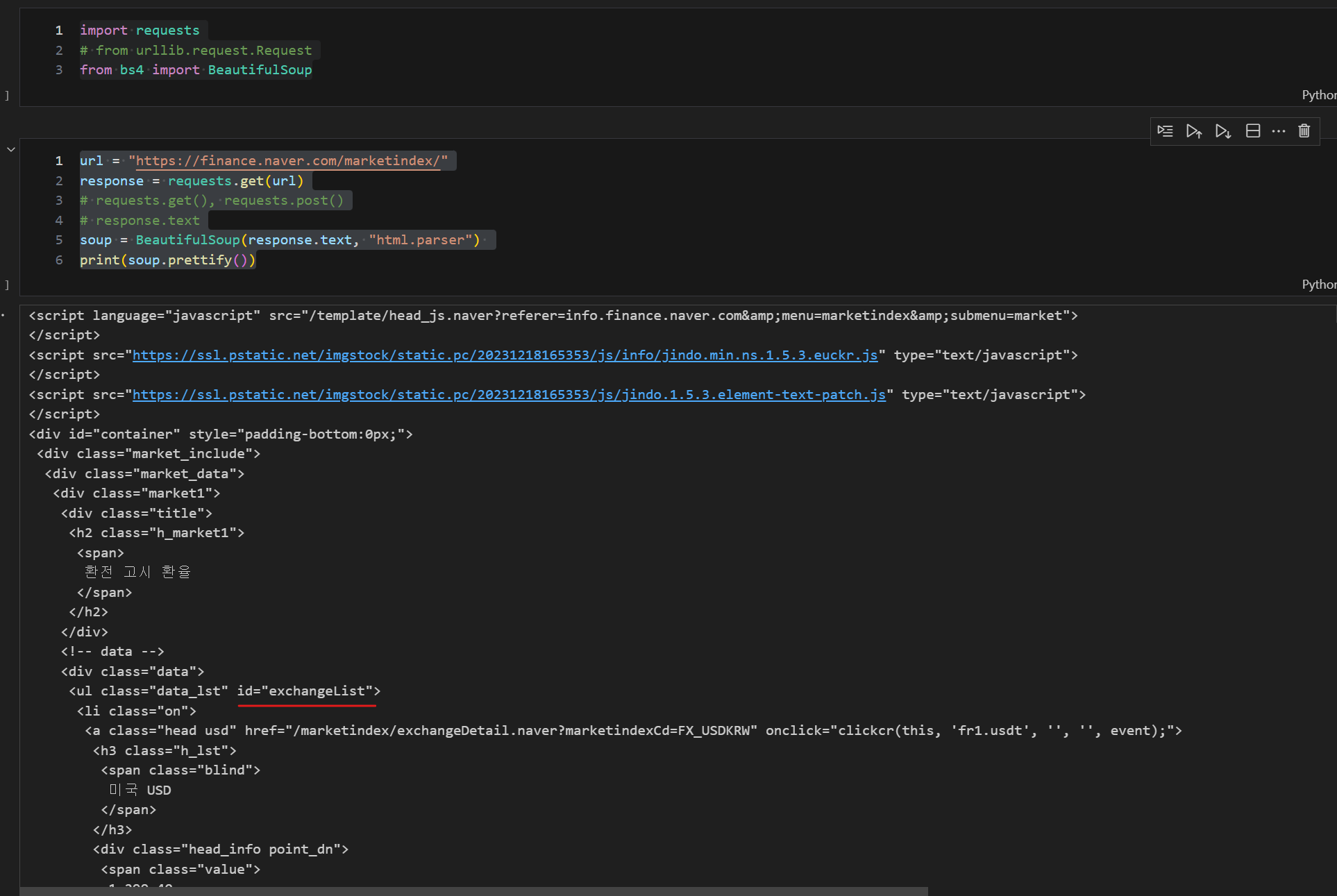Image resolution: width=1337 pixels, height=896 pixels.
Task: Open more cell actions ellipsis menu
Action: pos(1279,131)
